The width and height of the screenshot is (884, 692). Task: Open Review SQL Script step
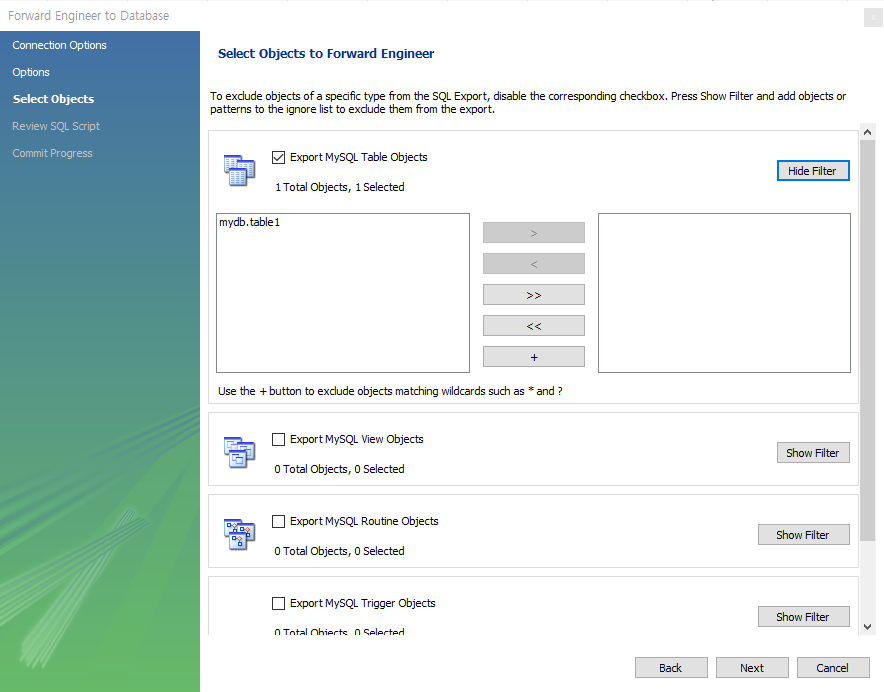coord(56,126)
